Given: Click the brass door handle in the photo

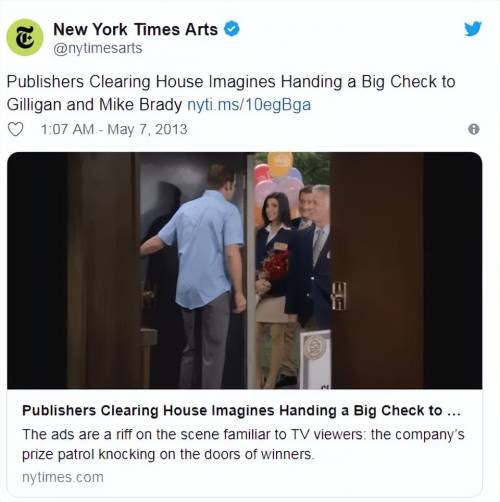Looking at the screenshot, I should [x=339, y=296].
